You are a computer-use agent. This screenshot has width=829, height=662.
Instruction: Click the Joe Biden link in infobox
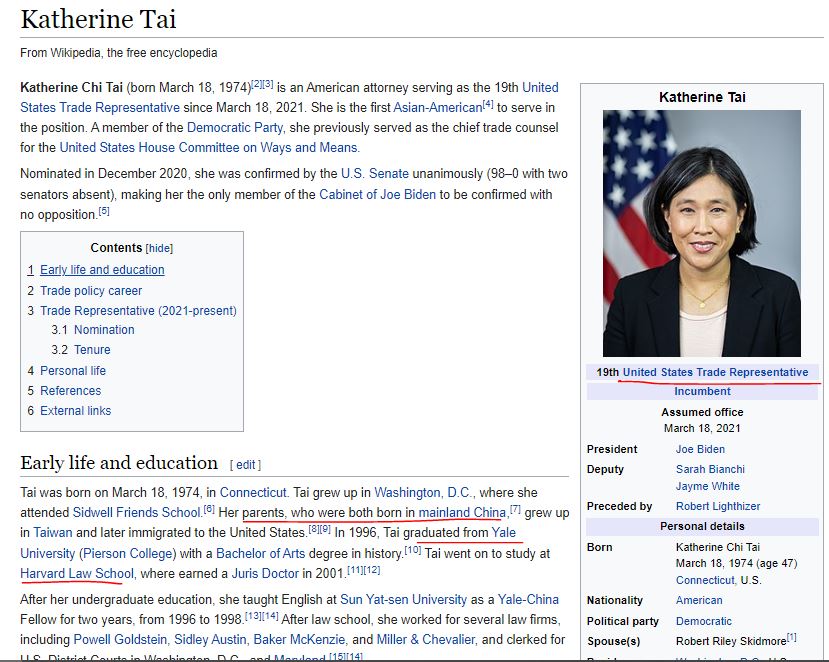(700, 449)
